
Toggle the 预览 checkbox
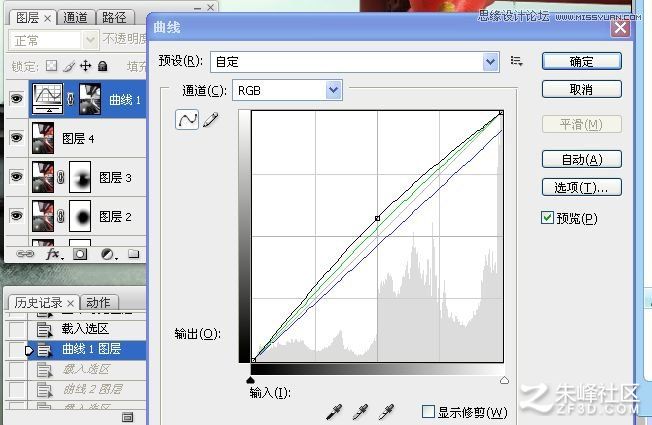547,217
